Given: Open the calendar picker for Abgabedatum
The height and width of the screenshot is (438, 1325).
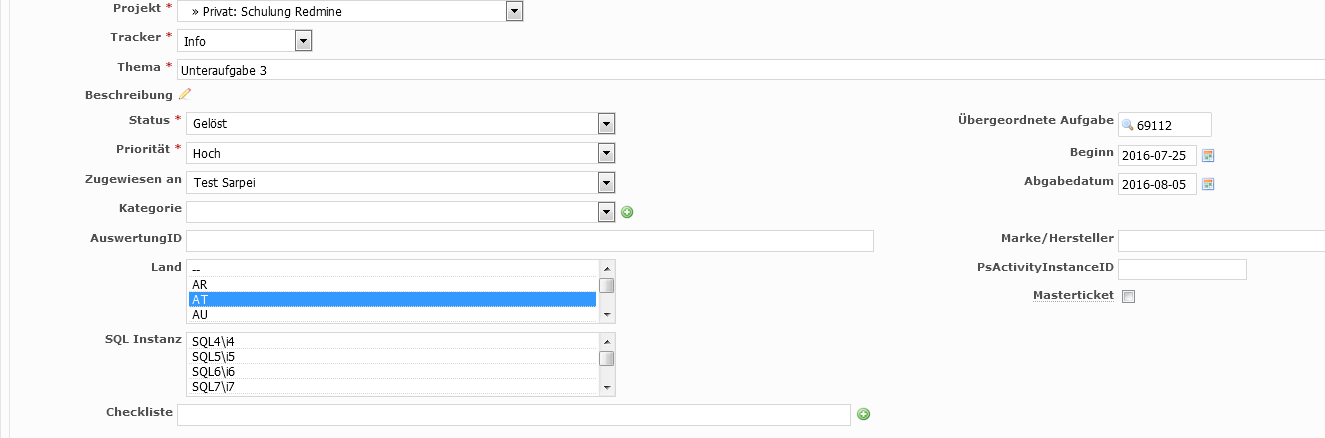Looking at the screenshot, I should 1208,184.
